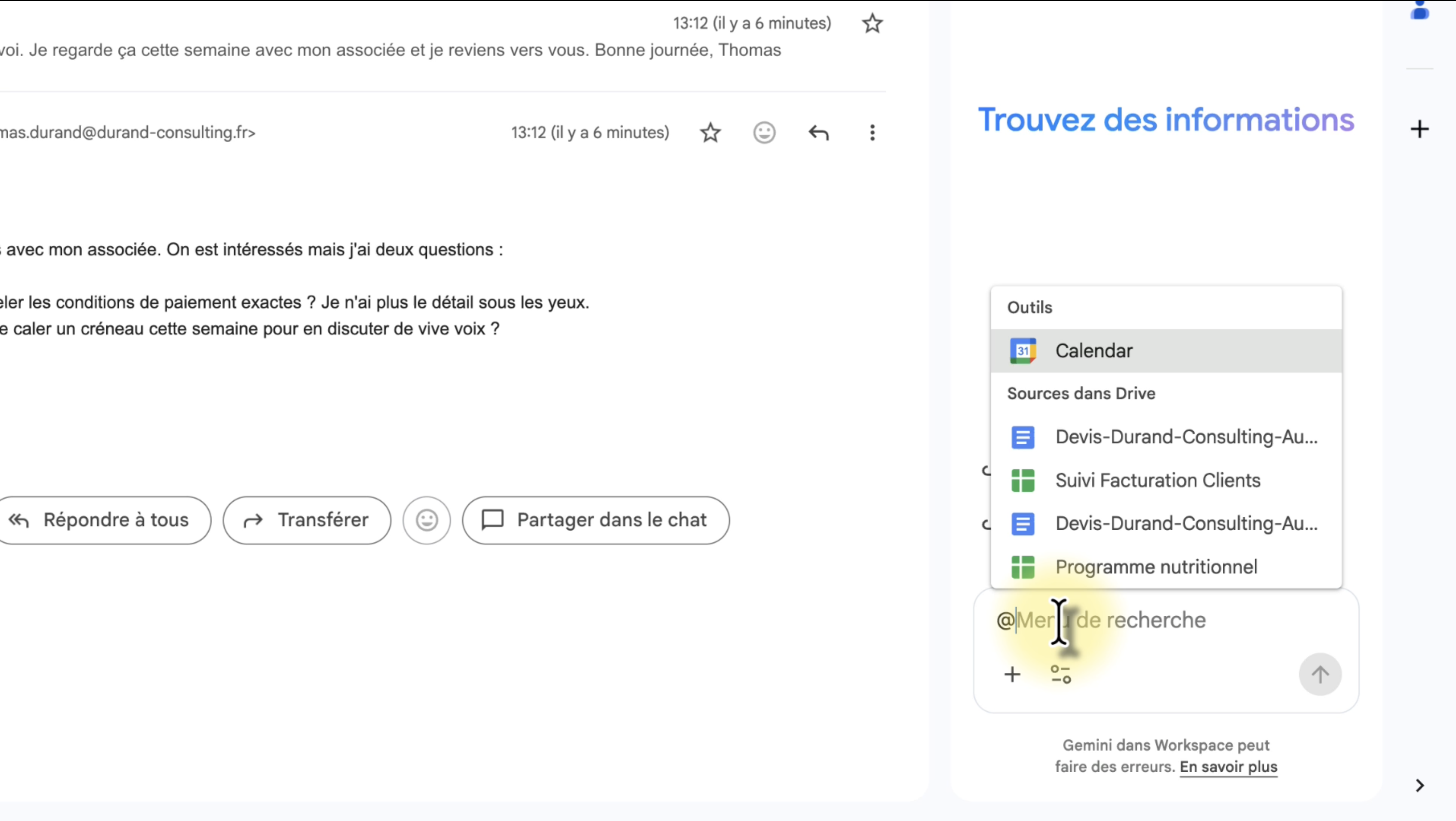
Task: Collapse side panel with bottom chevron
Action: (x=1419, y=785)
